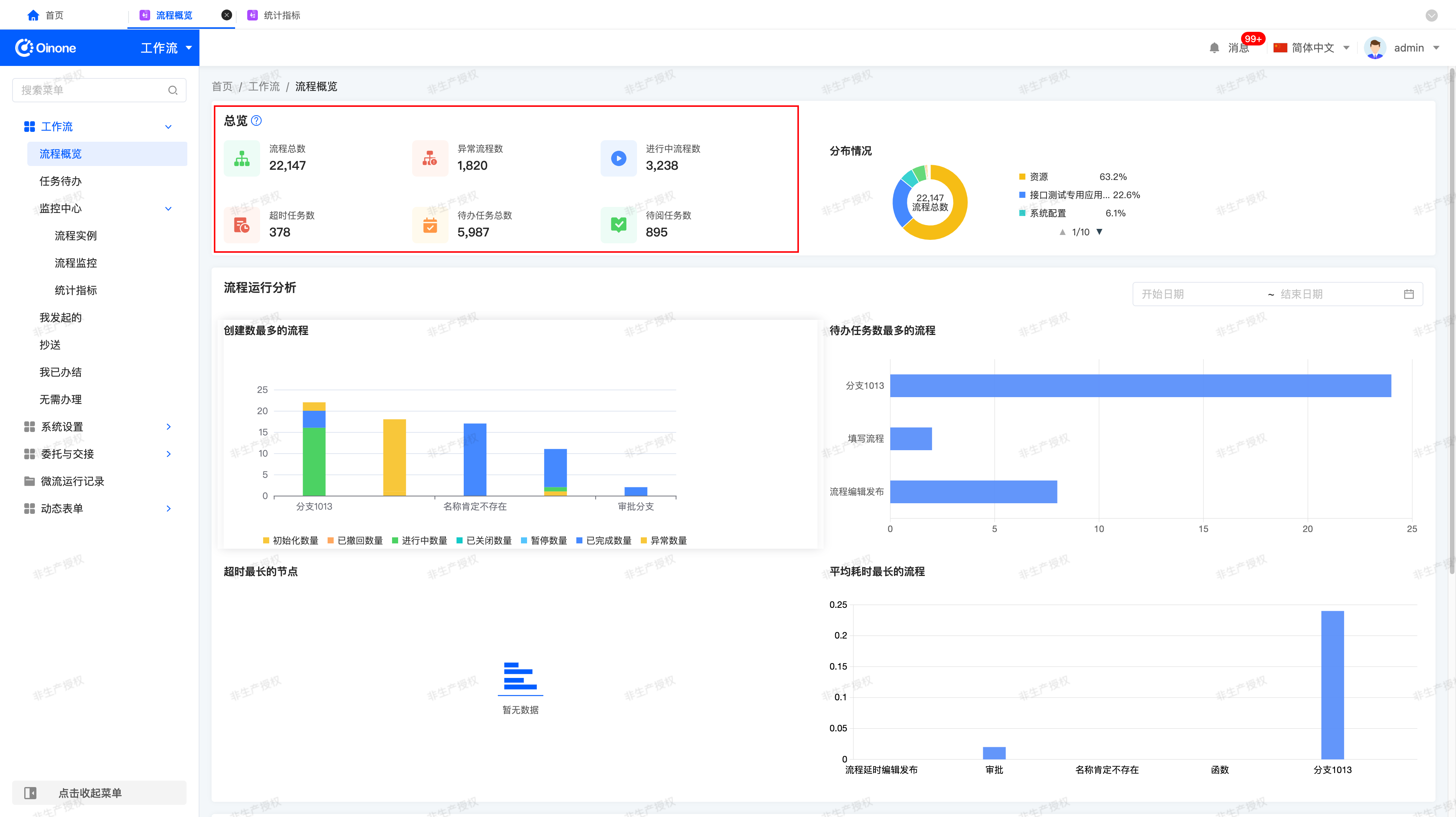
Task: Click the help icon next to 总览
Action: 256,121
